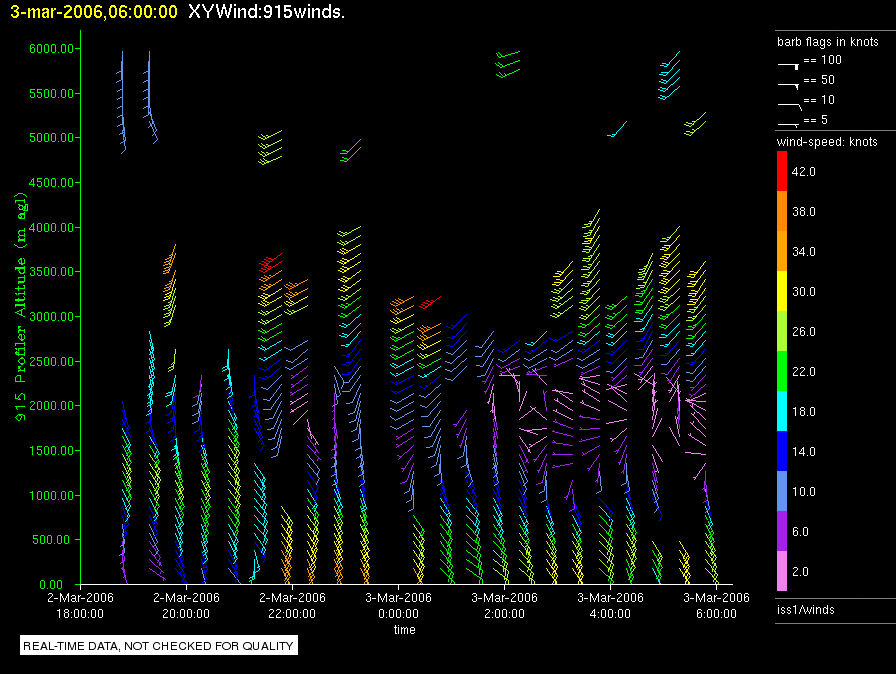Select the yellow 30.0 knots color band
This screenshot has width=896, height=674.
782,291
